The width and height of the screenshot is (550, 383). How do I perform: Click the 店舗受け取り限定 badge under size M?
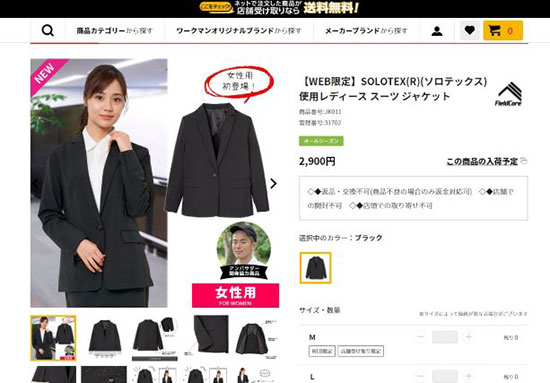click(x=361, y=351)
